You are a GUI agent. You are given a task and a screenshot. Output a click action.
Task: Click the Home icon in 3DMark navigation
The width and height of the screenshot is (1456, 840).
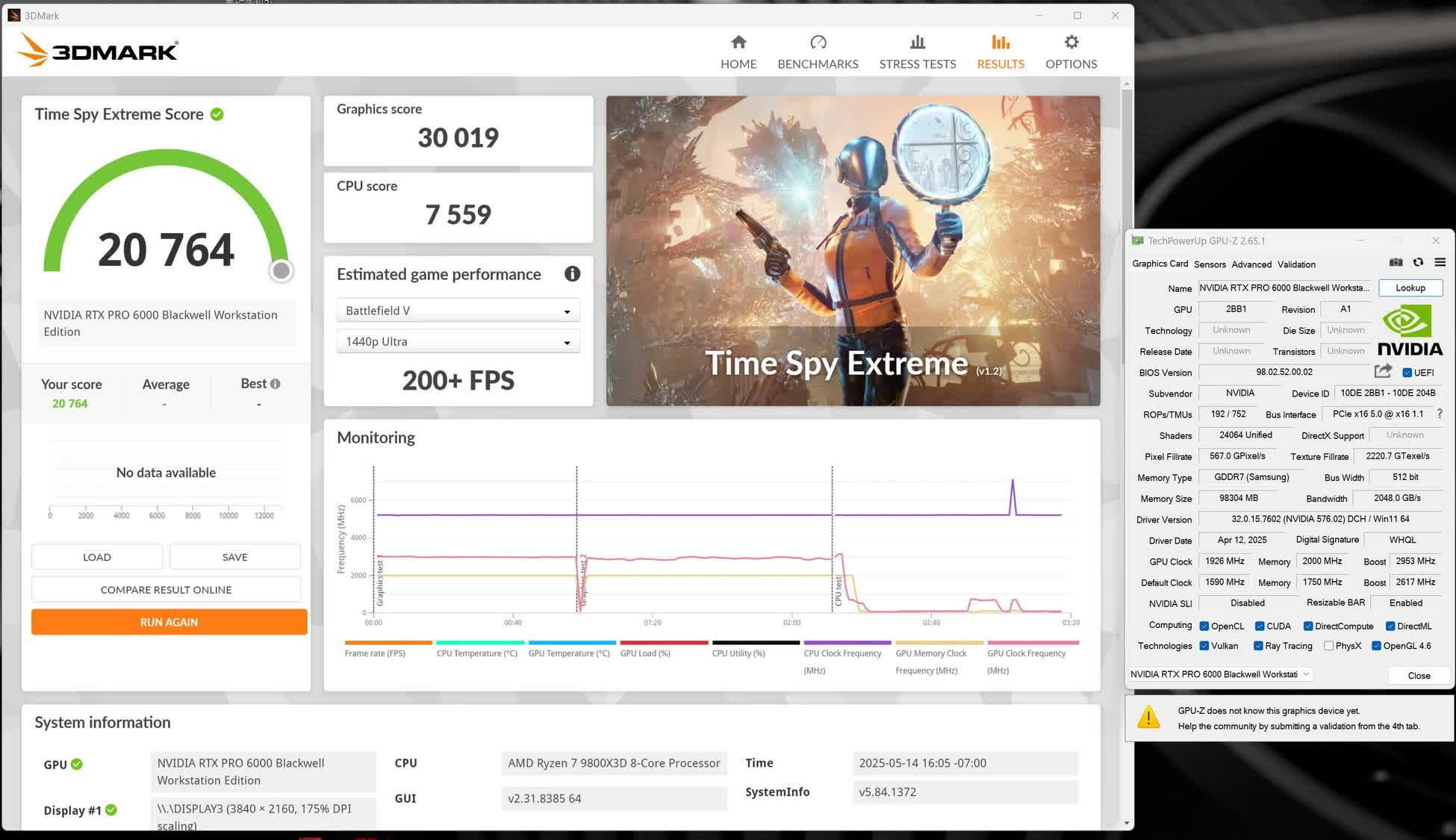click(x=738, y=42)
